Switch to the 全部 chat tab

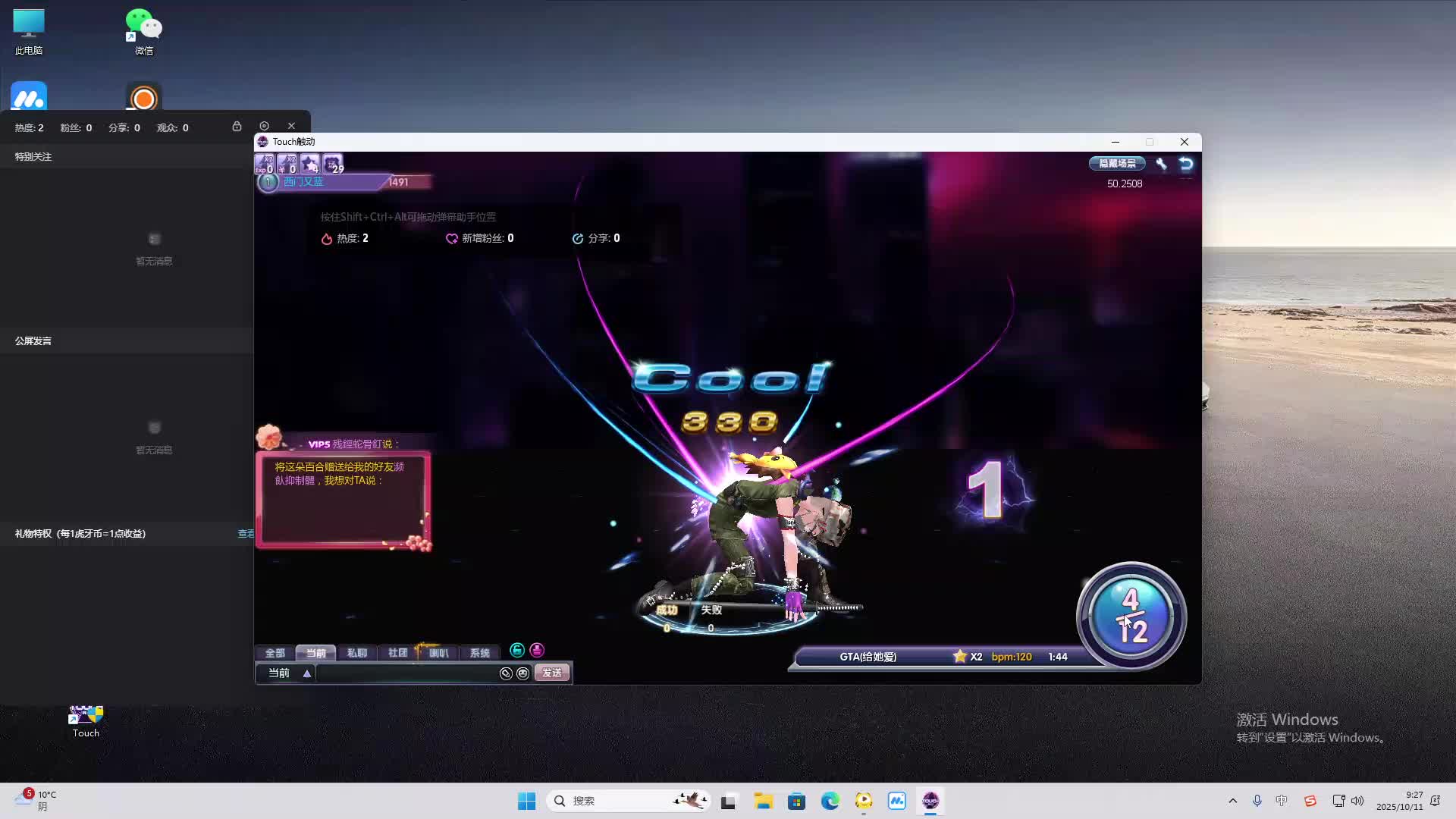(x=275, y=653)
